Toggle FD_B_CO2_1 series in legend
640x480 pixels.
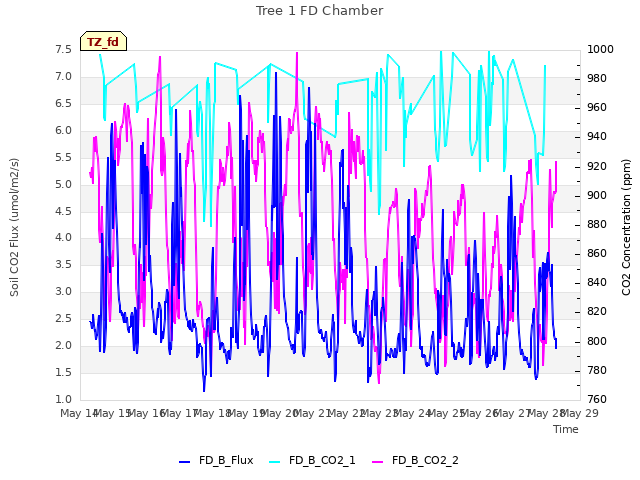click(313, 460)
